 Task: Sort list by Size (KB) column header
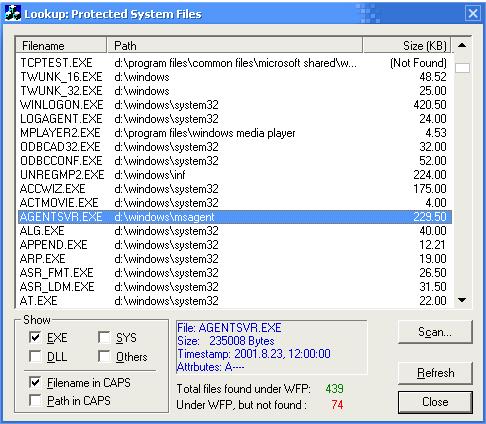pos(407,45)
